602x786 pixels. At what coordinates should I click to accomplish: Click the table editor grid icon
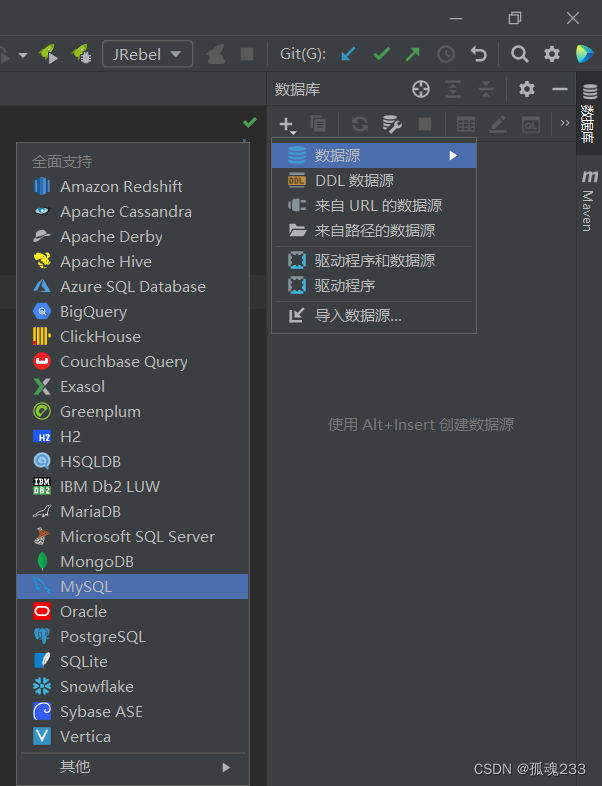point(466,124)
